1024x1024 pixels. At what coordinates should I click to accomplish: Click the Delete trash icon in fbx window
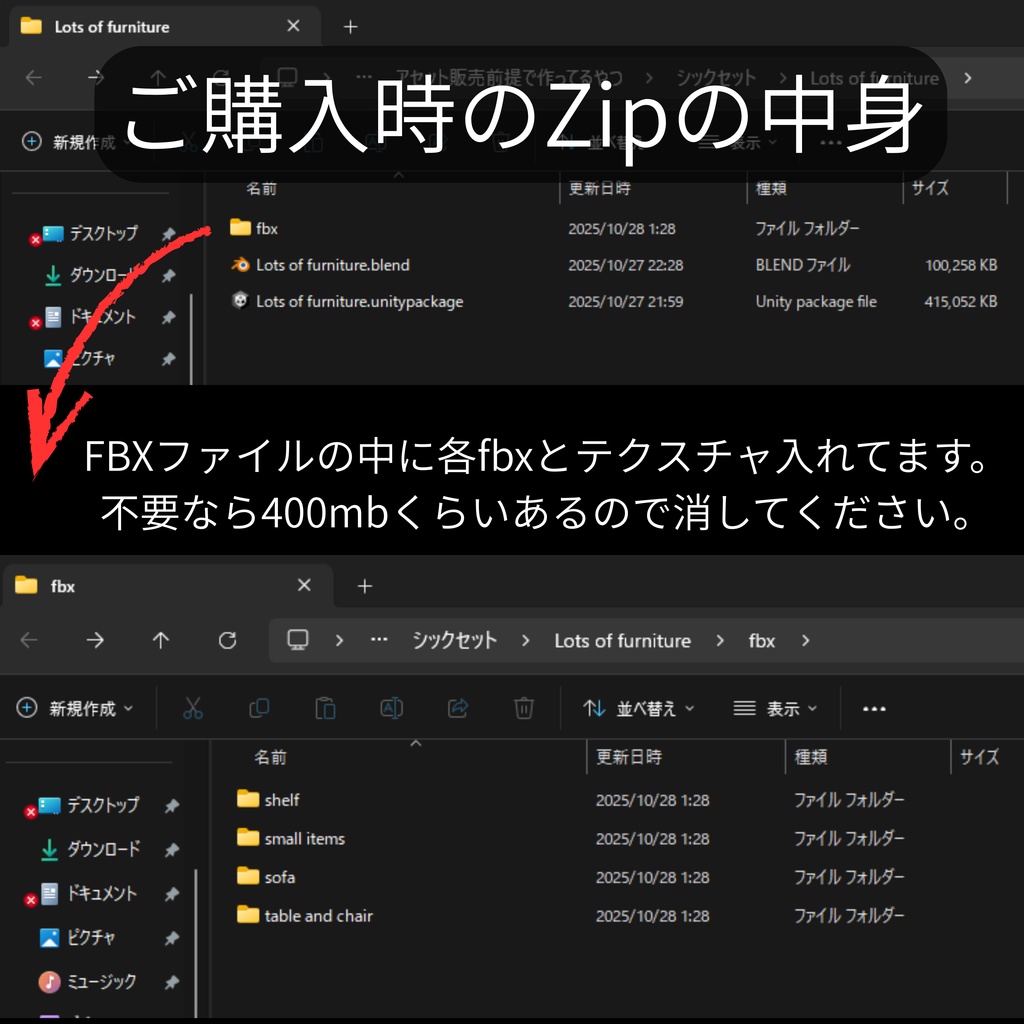pos(524,708)
